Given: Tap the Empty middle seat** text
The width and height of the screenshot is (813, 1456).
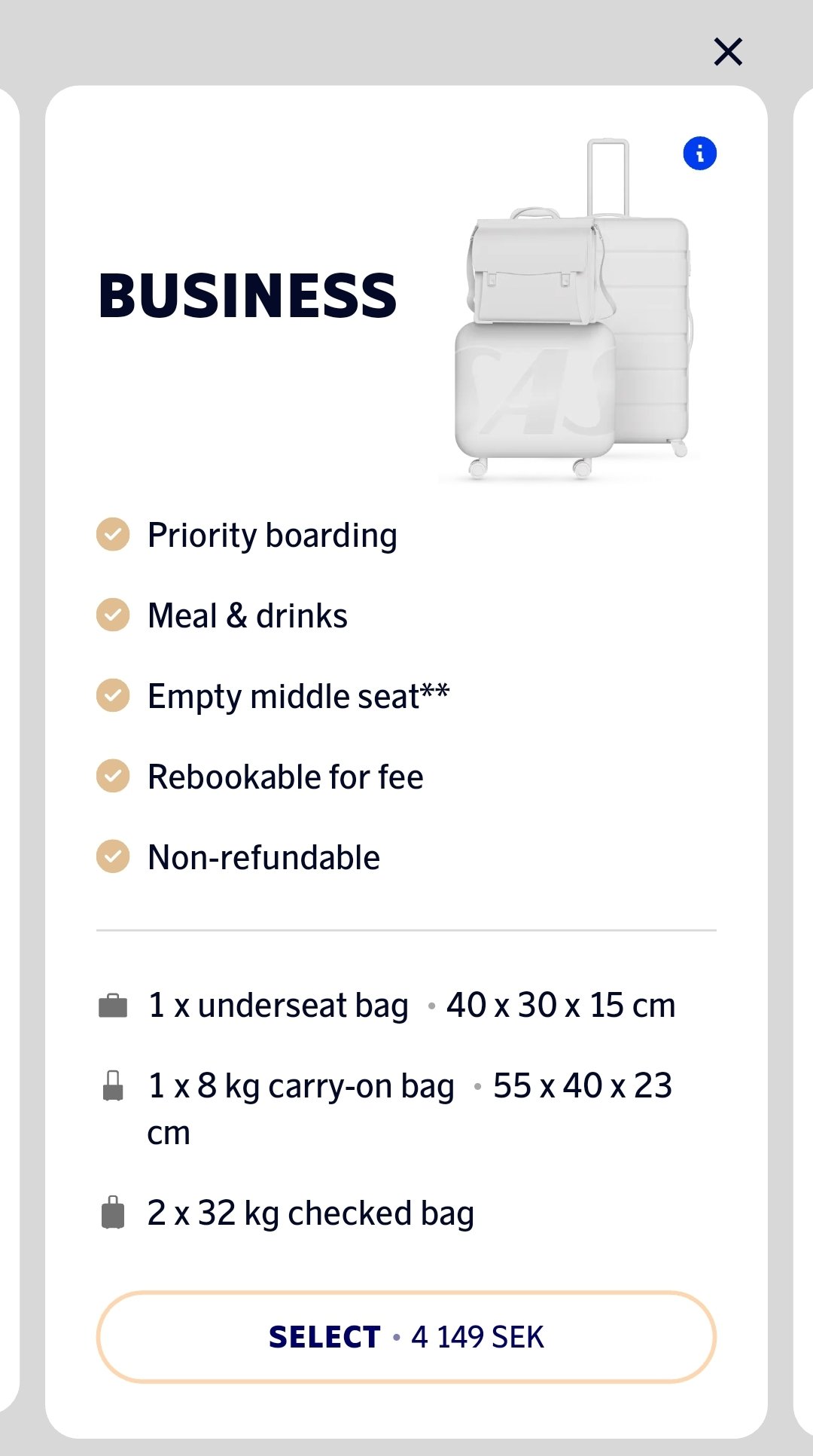Looking at the screenshot, I should pos(298,696).
